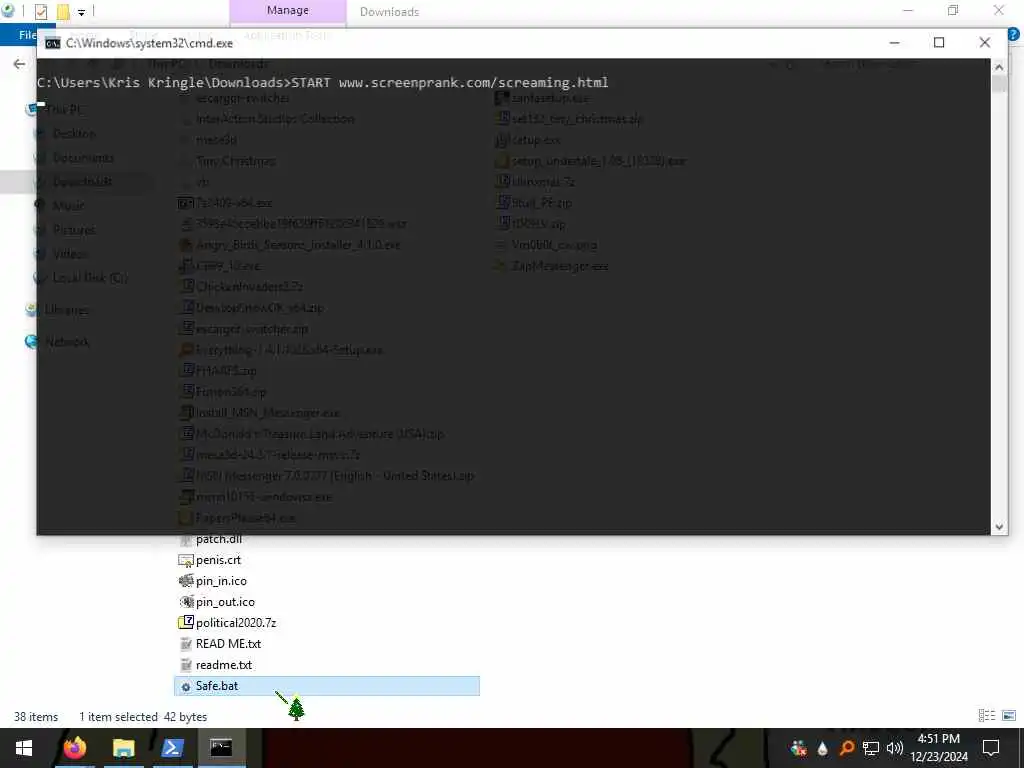Click the cmd.exe window title text

(x=149, y=43)
